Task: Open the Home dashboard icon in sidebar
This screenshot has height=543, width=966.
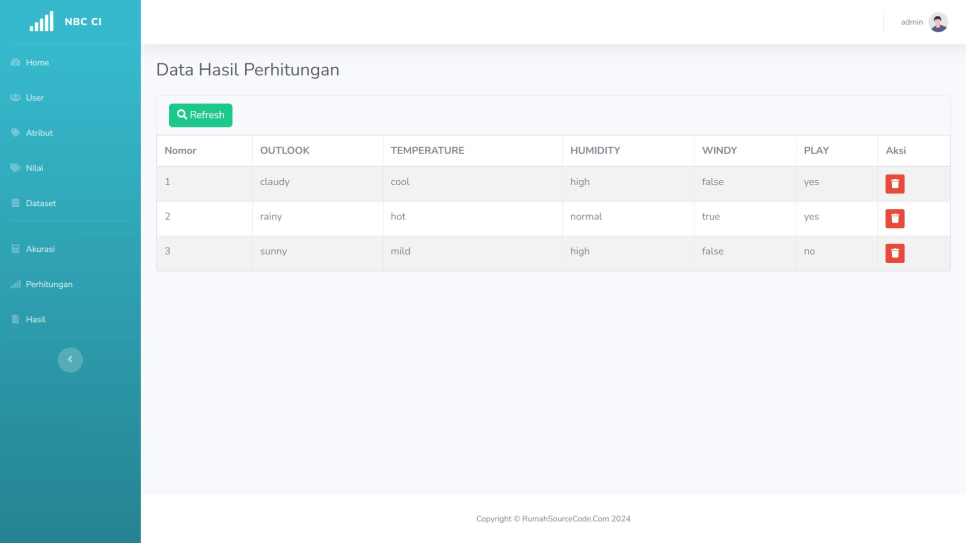Action: click(x=15, y=63)
